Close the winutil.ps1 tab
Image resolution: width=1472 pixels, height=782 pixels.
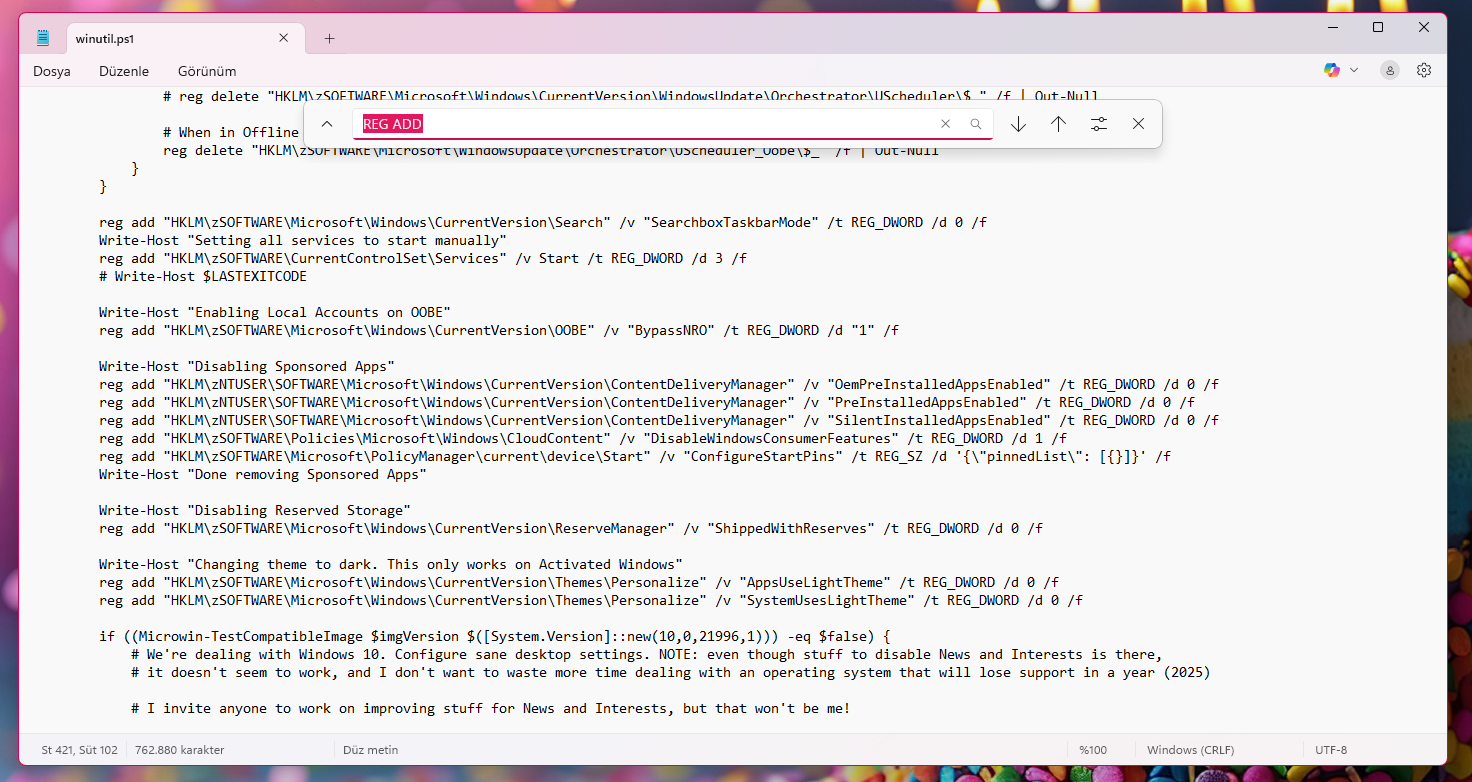284,38
